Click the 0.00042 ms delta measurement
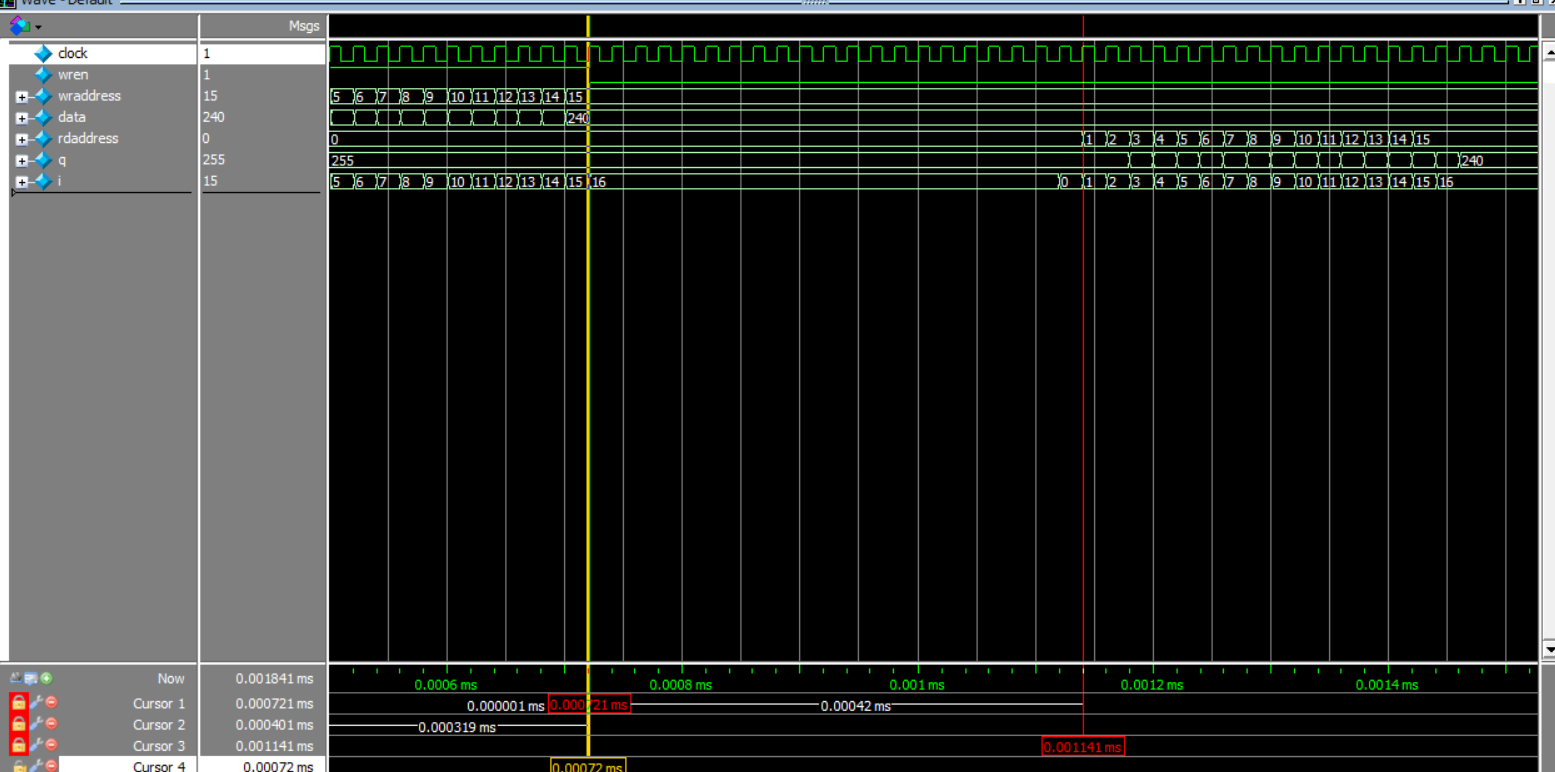Screen dimensions: 1555x772 pos(855,705)
